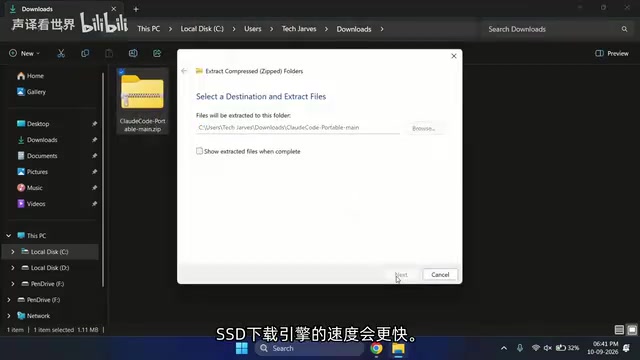Open the chevron after Users breadcrumb
The image size is (640, 360).
[x=271, y=29]
